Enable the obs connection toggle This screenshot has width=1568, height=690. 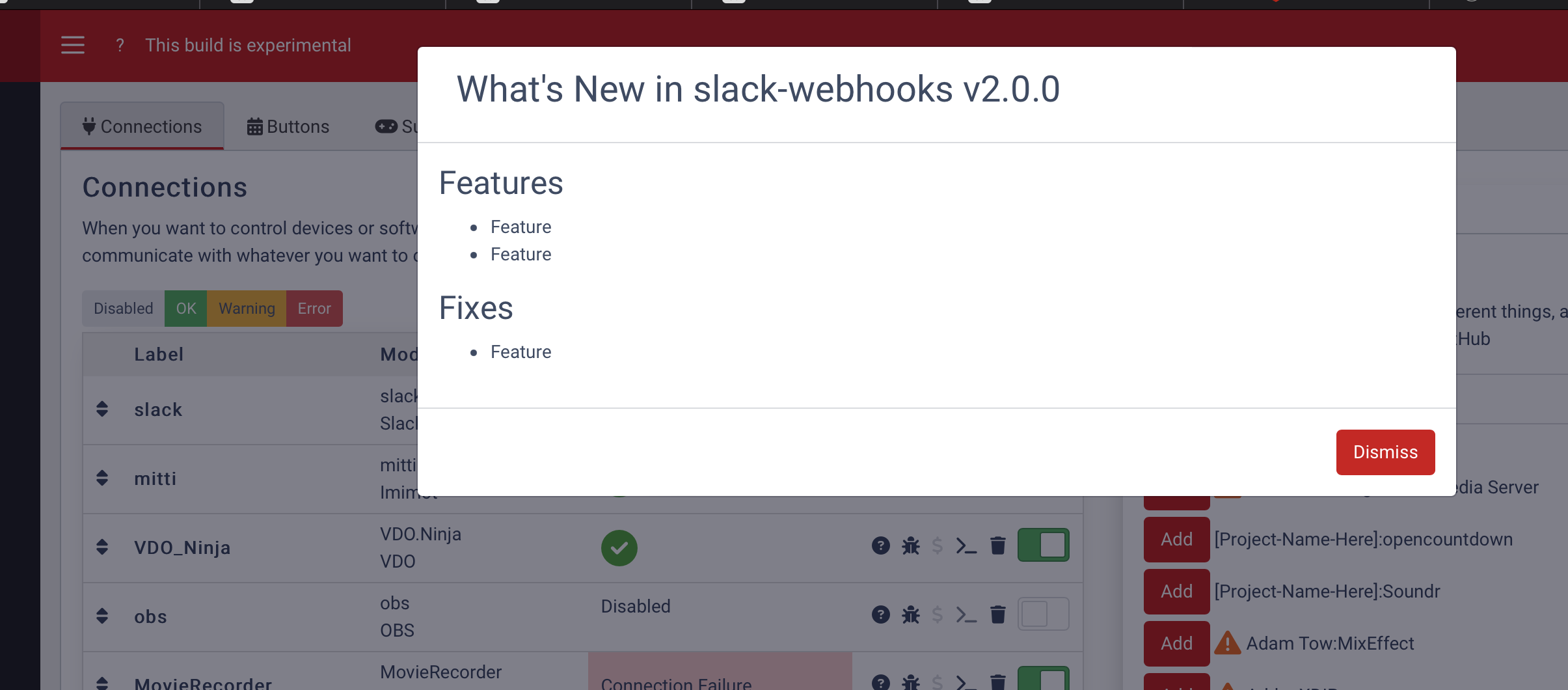tap(1042, 613)
